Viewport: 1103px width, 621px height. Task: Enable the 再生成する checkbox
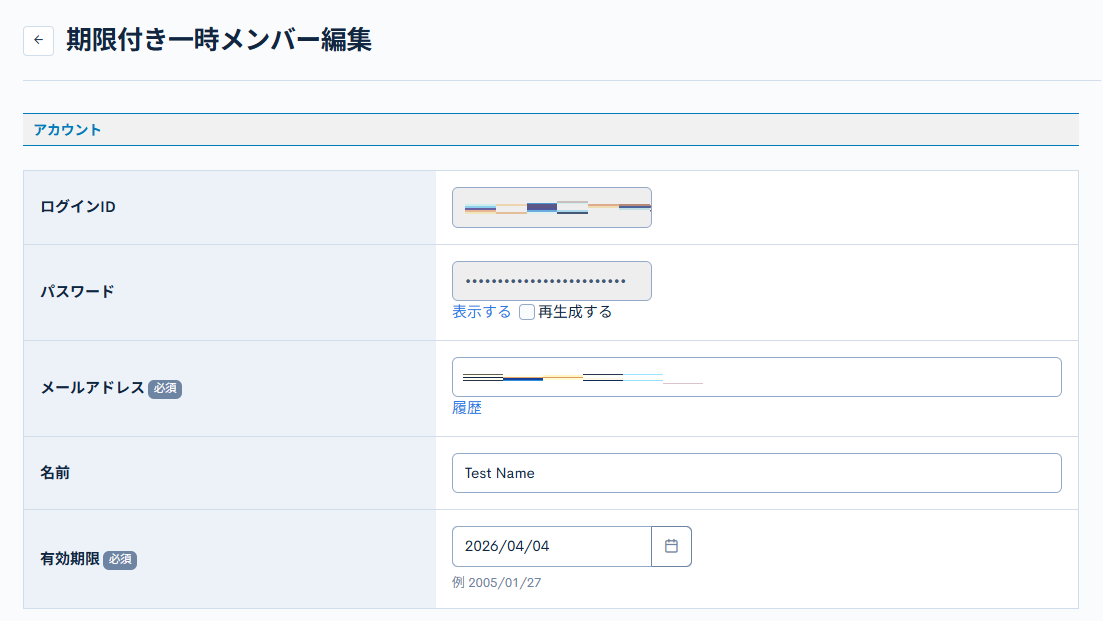(527, 312)
